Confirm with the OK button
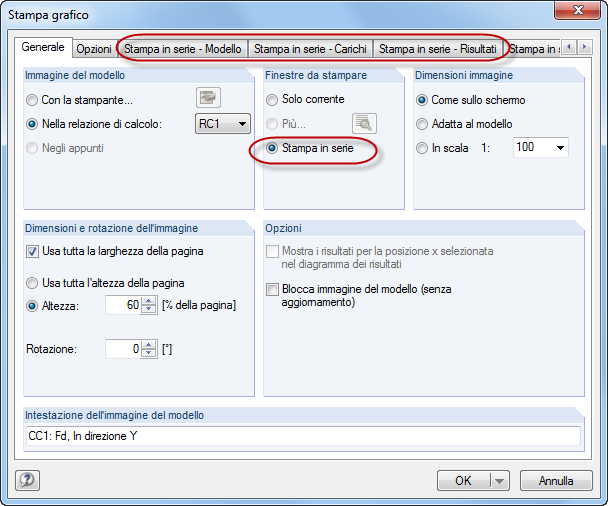The width and height of the screenshot is (608, 506). 463,481
